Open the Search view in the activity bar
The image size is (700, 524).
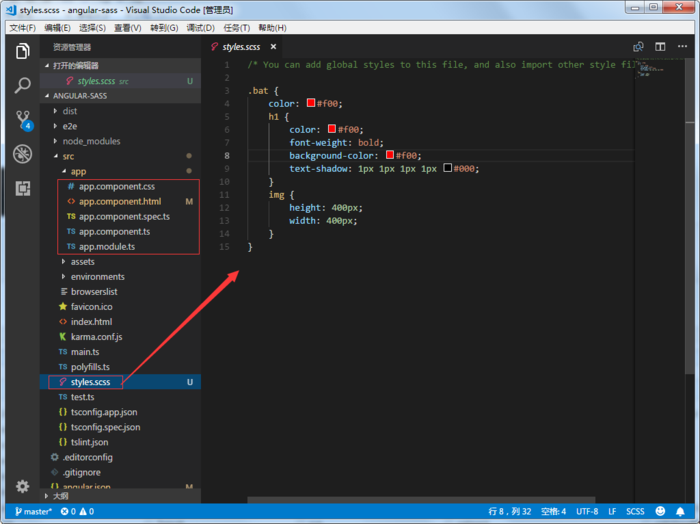click(x=22, y=85)
